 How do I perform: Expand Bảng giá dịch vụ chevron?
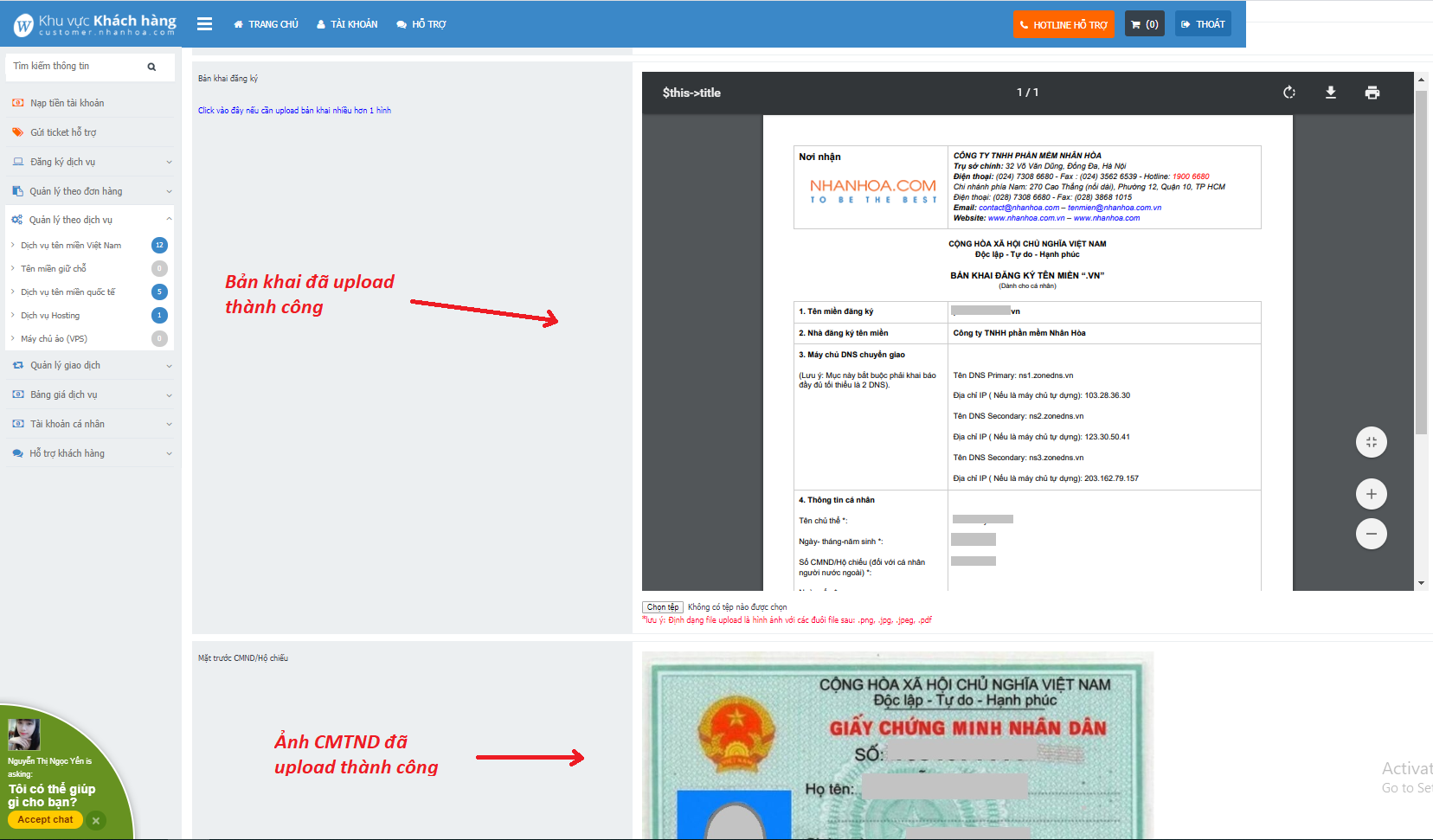pyautogui.click(x=169, y=394)
